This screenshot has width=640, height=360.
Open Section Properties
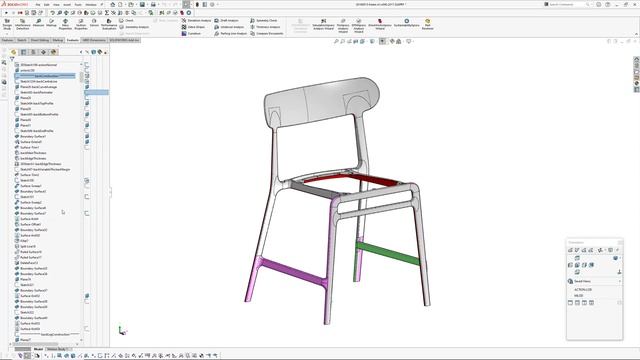(81, 24)
